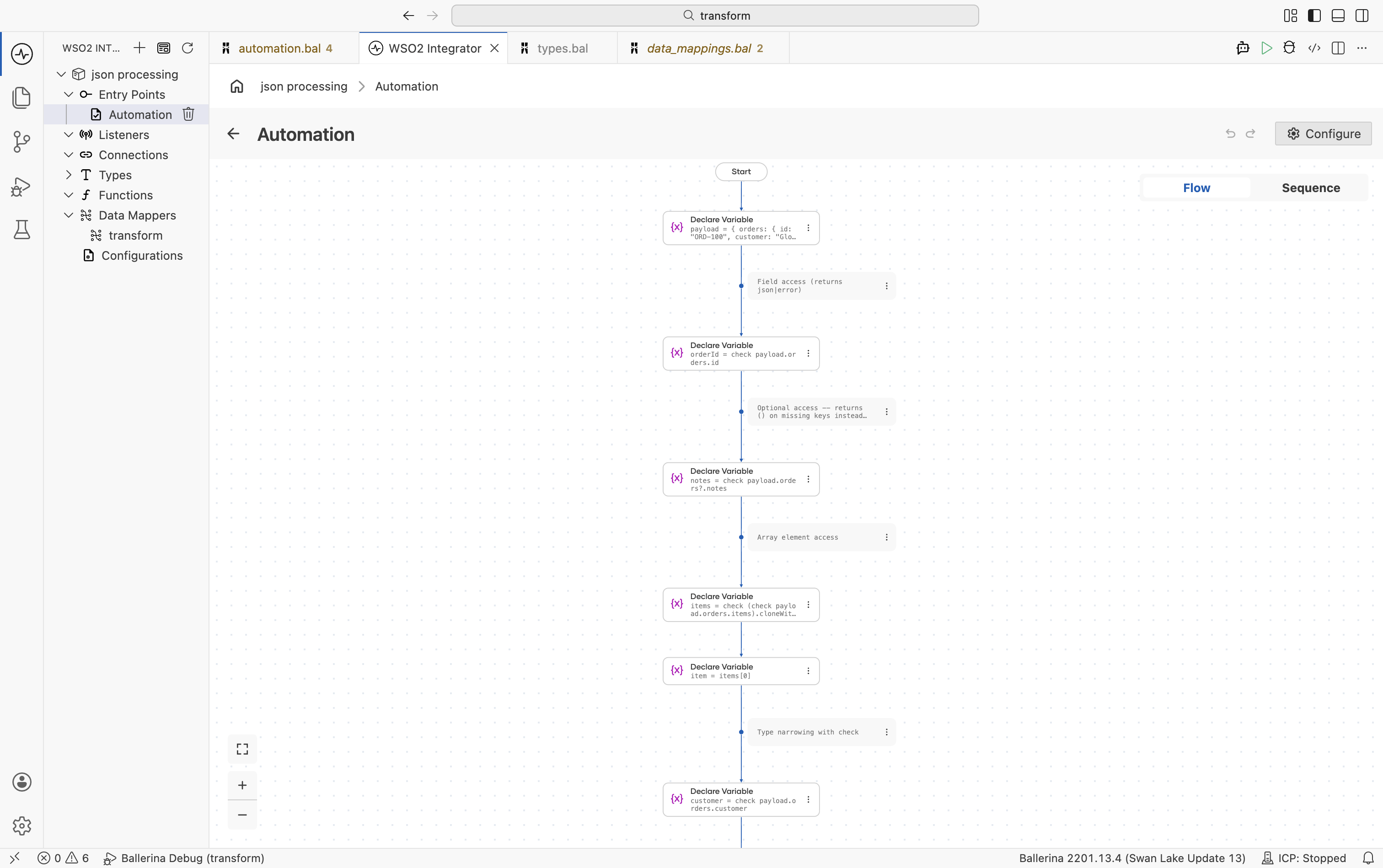Viewport: 1383px width, 868px height.
Task: Navigate back in title bar history
Action: pos(409,16)
